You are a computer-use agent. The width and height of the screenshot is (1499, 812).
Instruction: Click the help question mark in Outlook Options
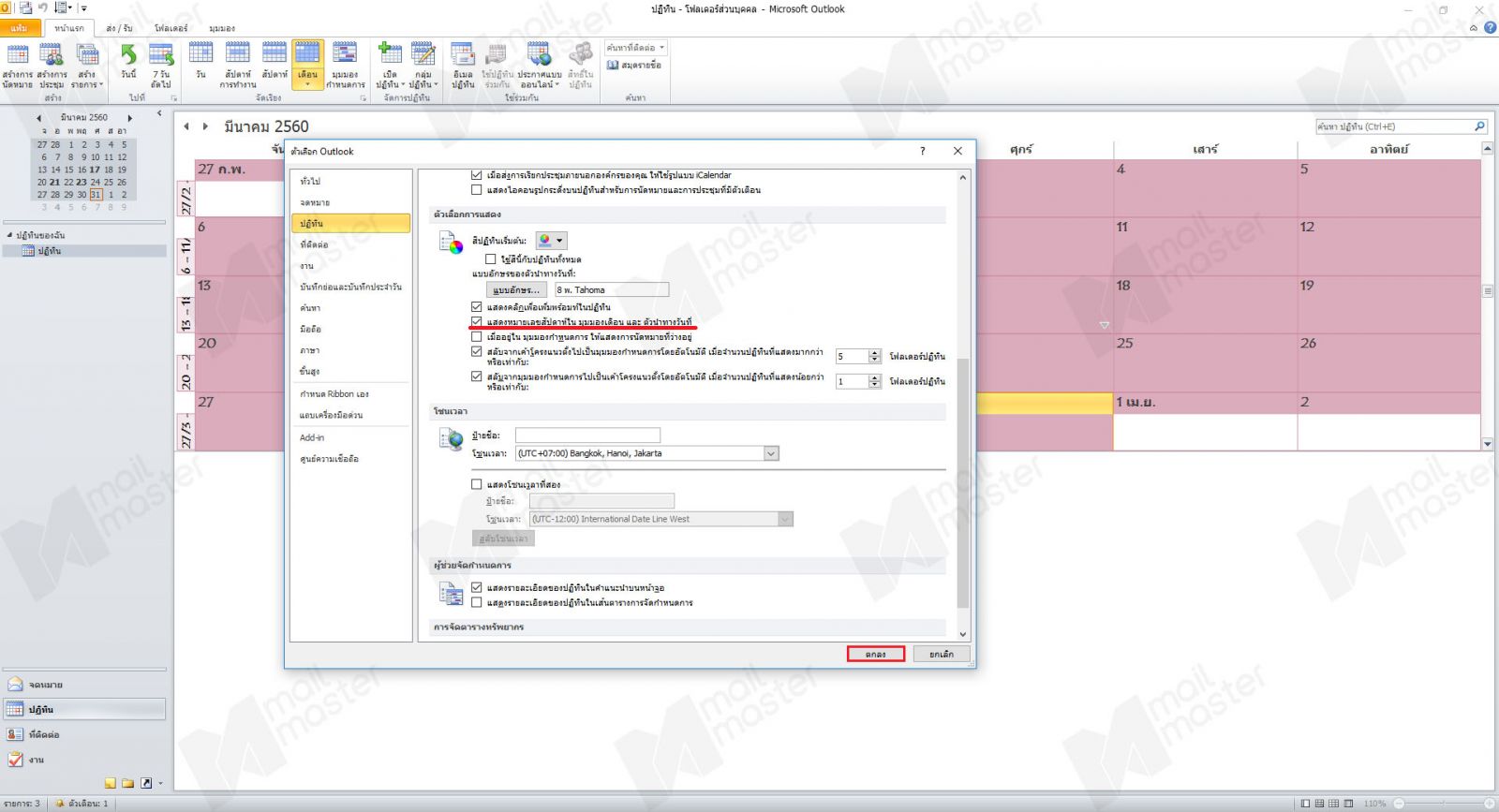tap(923, 151)
